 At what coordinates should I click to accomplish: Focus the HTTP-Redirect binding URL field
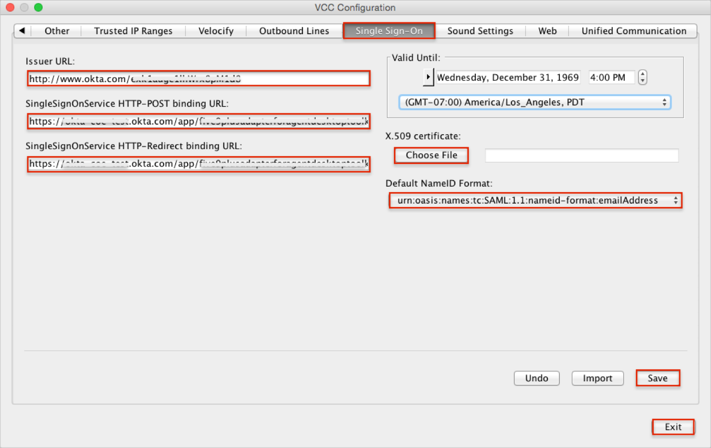(197, 163)
